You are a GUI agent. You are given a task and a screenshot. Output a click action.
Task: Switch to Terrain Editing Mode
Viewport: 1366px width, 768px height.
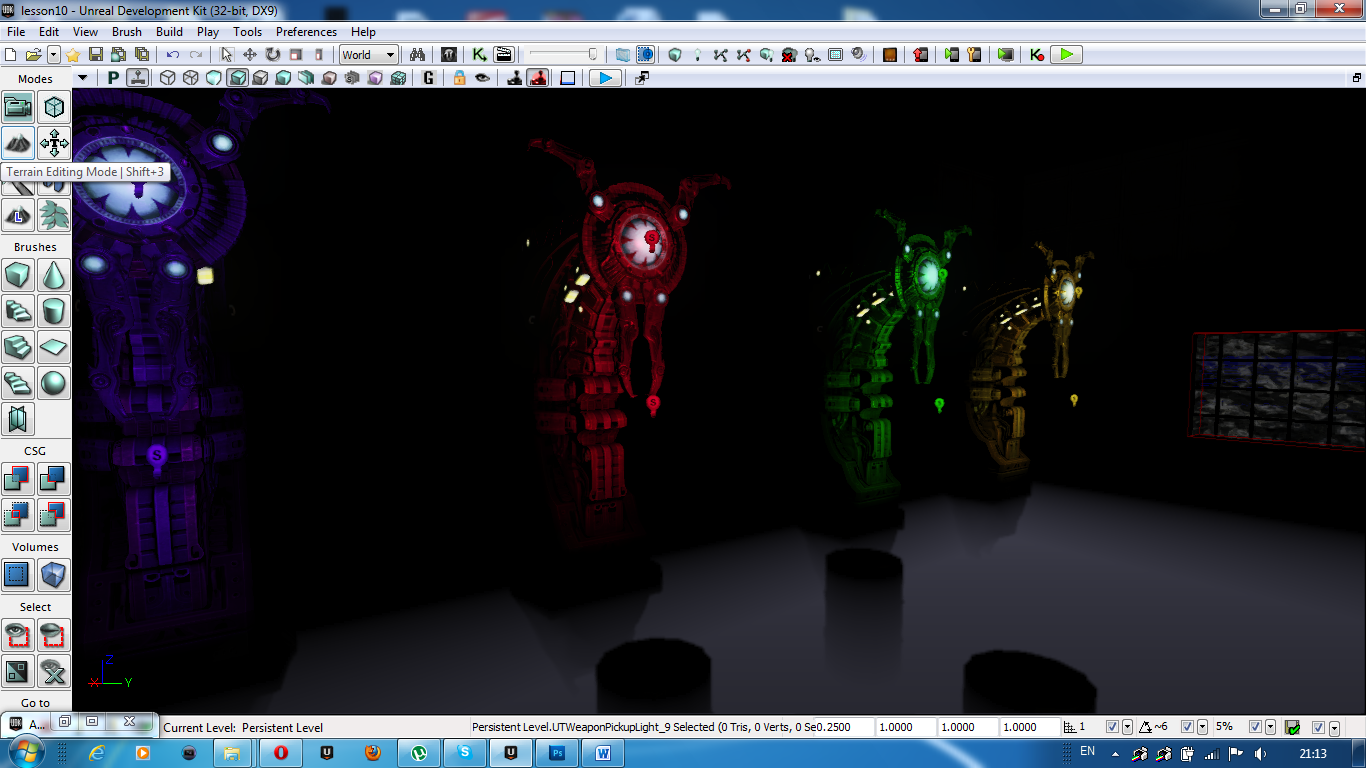click(18, 143)
